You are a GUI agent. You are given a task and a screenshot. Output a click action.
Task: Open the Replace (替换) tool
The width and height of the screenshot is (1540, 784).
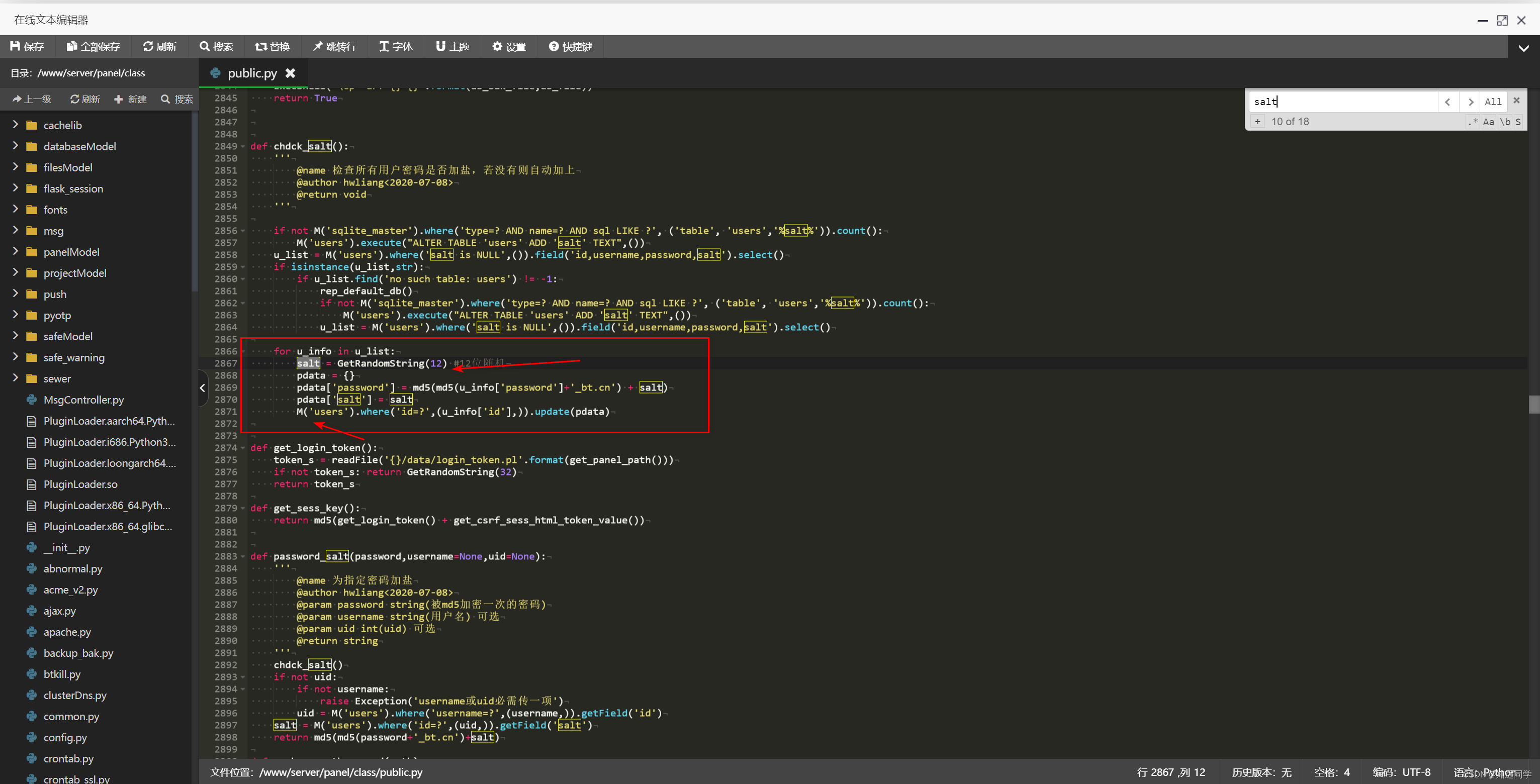tap(272, 47)
